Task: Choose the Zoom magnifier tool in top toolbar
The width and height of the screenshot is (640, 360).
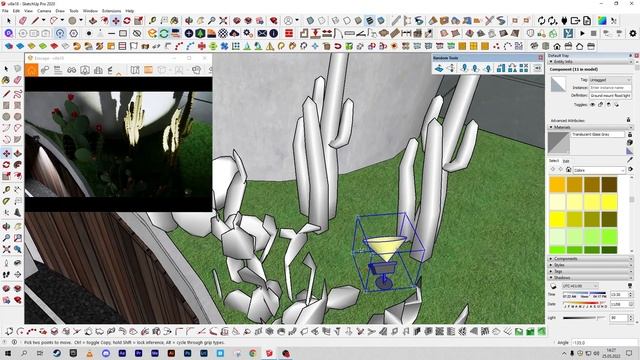Action: (x=211, y=20)
